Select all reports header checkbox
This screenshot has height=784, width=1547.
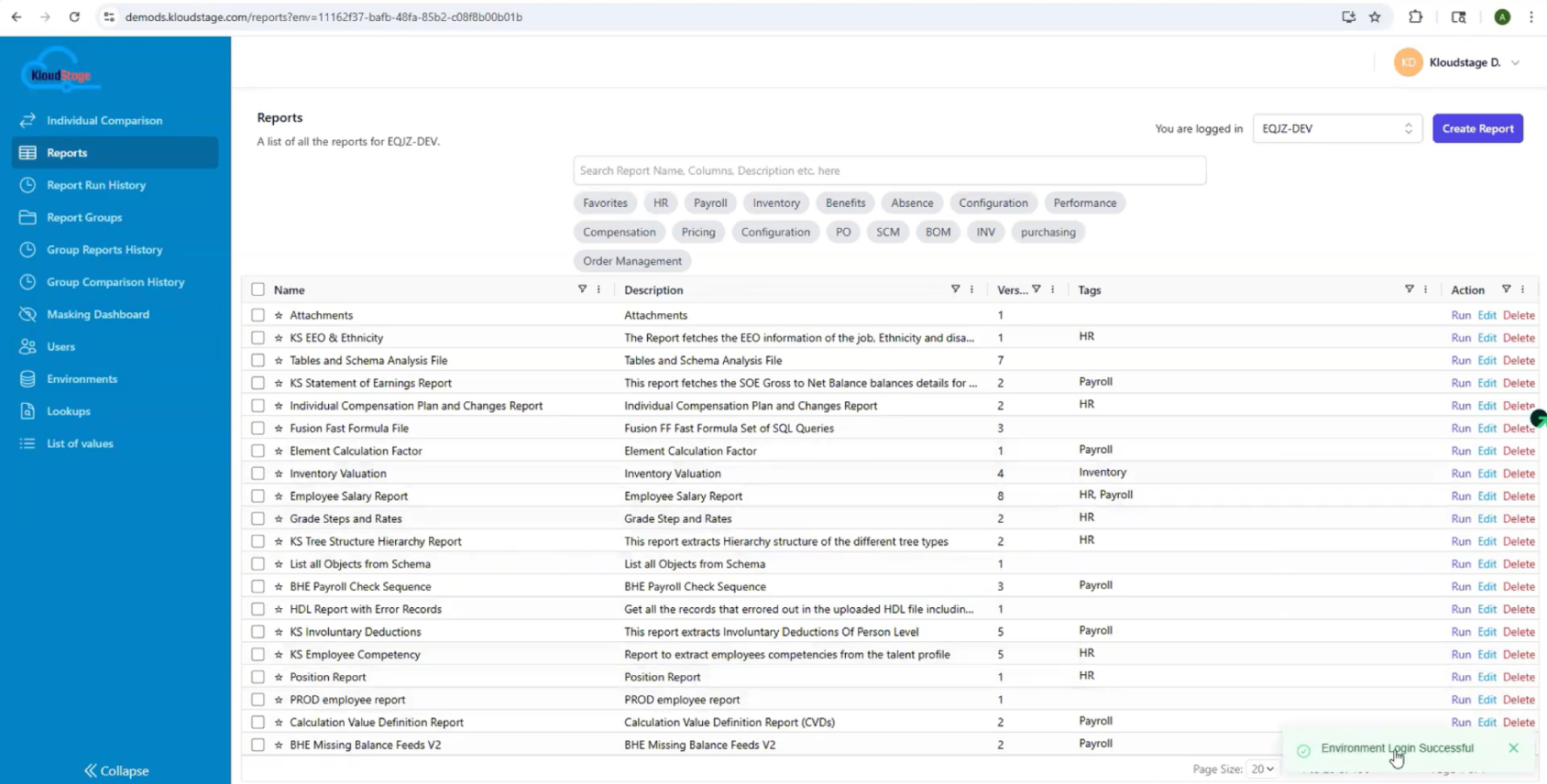tap(258, 289)
